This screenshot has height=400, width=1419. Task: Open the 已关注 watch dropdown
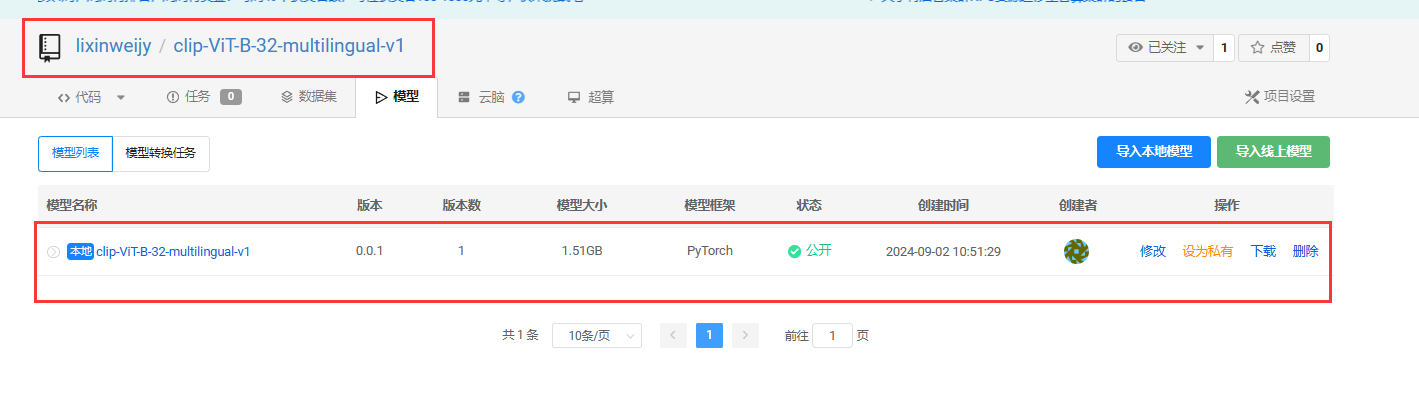point(1165,47)
